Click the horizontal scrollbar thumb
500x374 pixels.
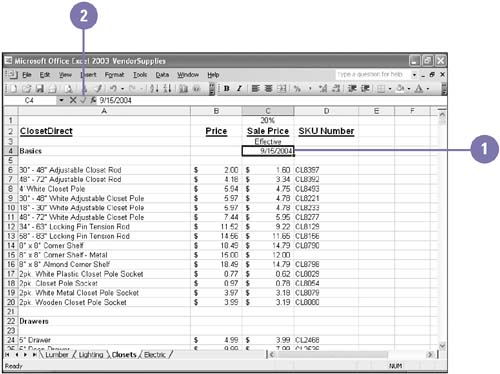click(332, 355)
